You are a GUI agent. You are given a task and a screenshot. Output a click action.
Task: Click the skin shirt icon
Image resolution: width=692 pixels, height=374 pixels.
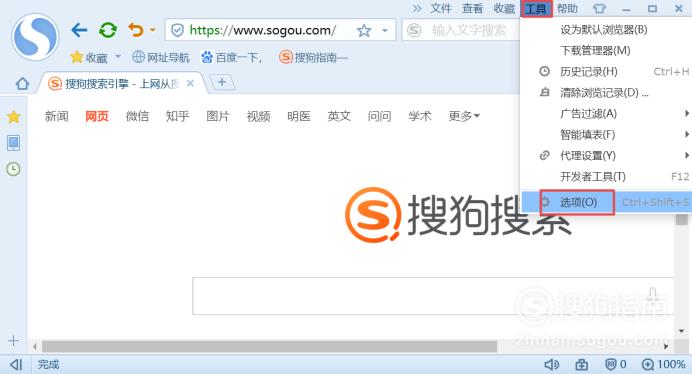tap(599, 8)
